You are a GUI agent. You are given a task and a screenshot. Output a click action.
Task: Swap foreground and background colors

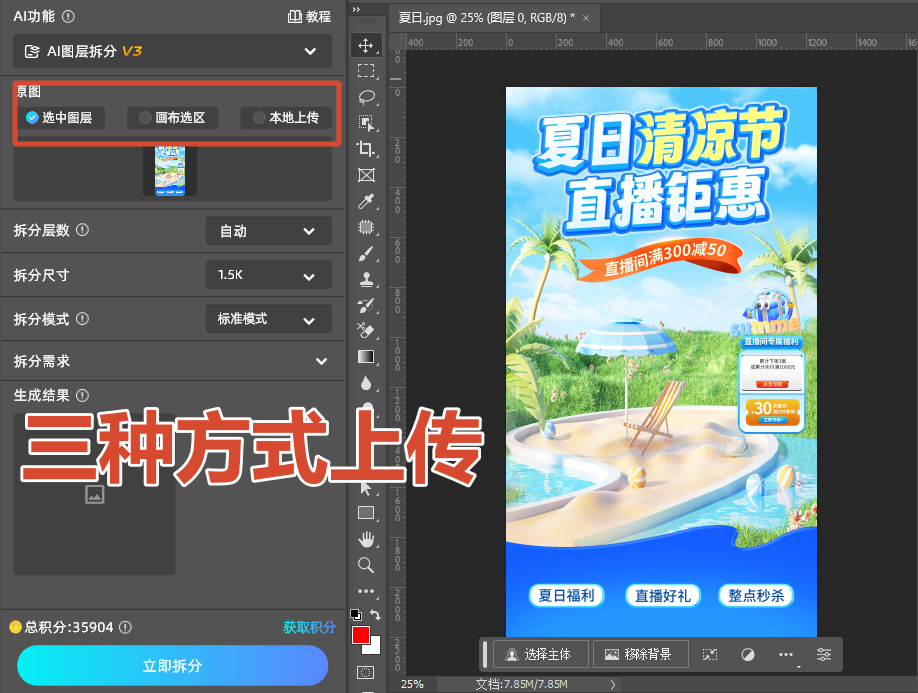[375, 615]
